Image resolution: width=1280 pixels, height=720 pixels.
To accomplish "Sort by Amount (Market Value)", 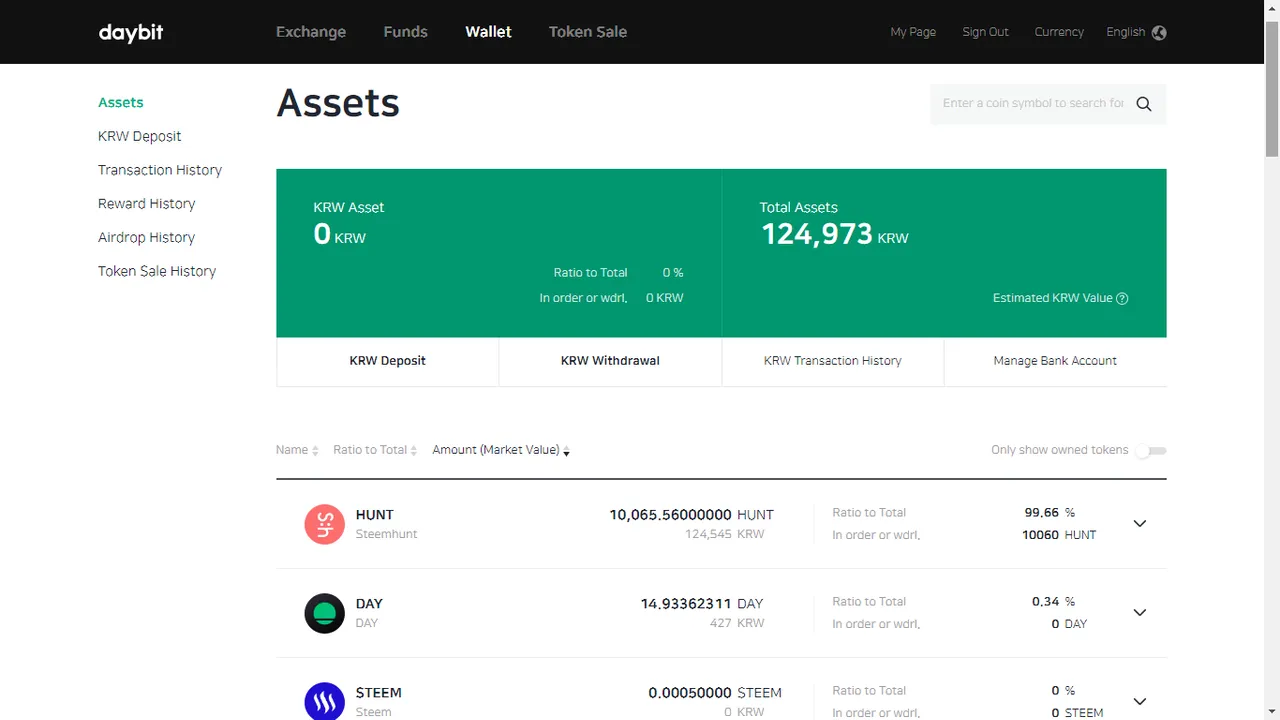I will 501,450.
